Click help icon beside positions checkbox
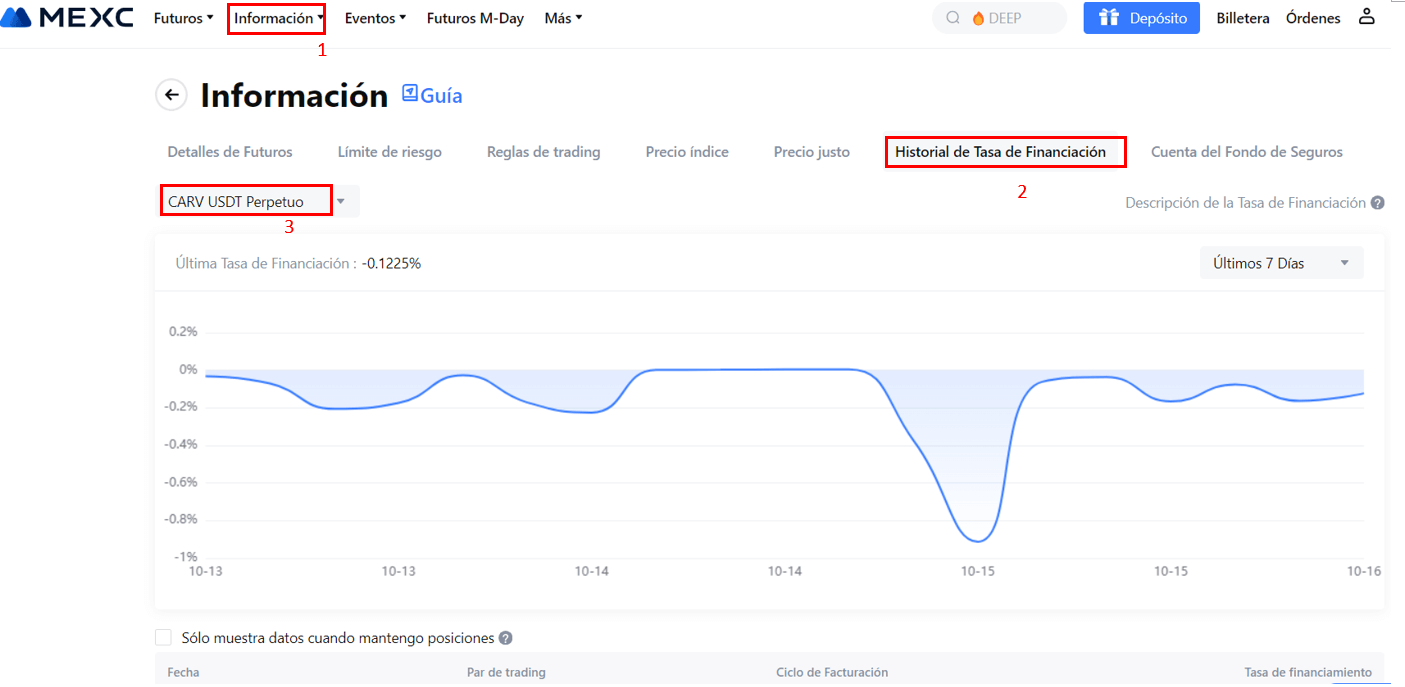Screen dimensions: 1405x687 (506, 638)
